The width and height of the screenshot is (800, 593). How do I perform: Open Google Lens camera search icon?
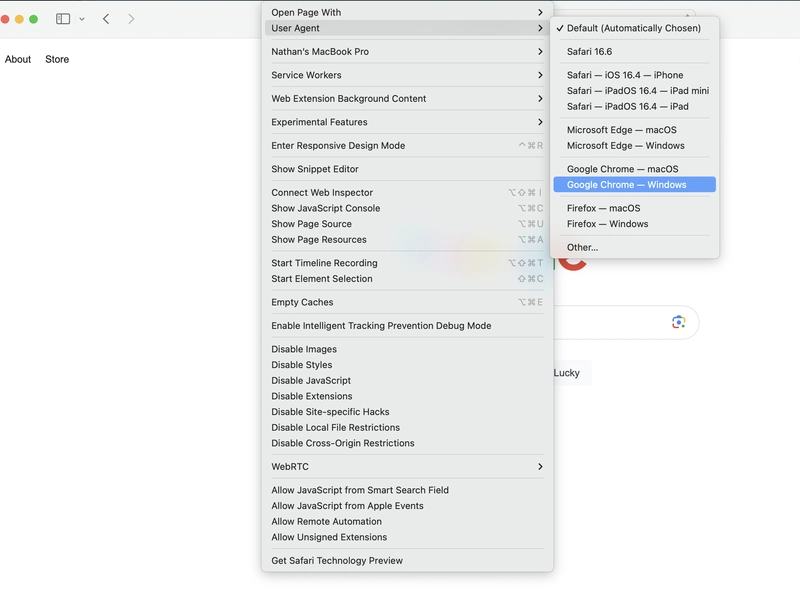pyautogui.click(x=678, y=322)
